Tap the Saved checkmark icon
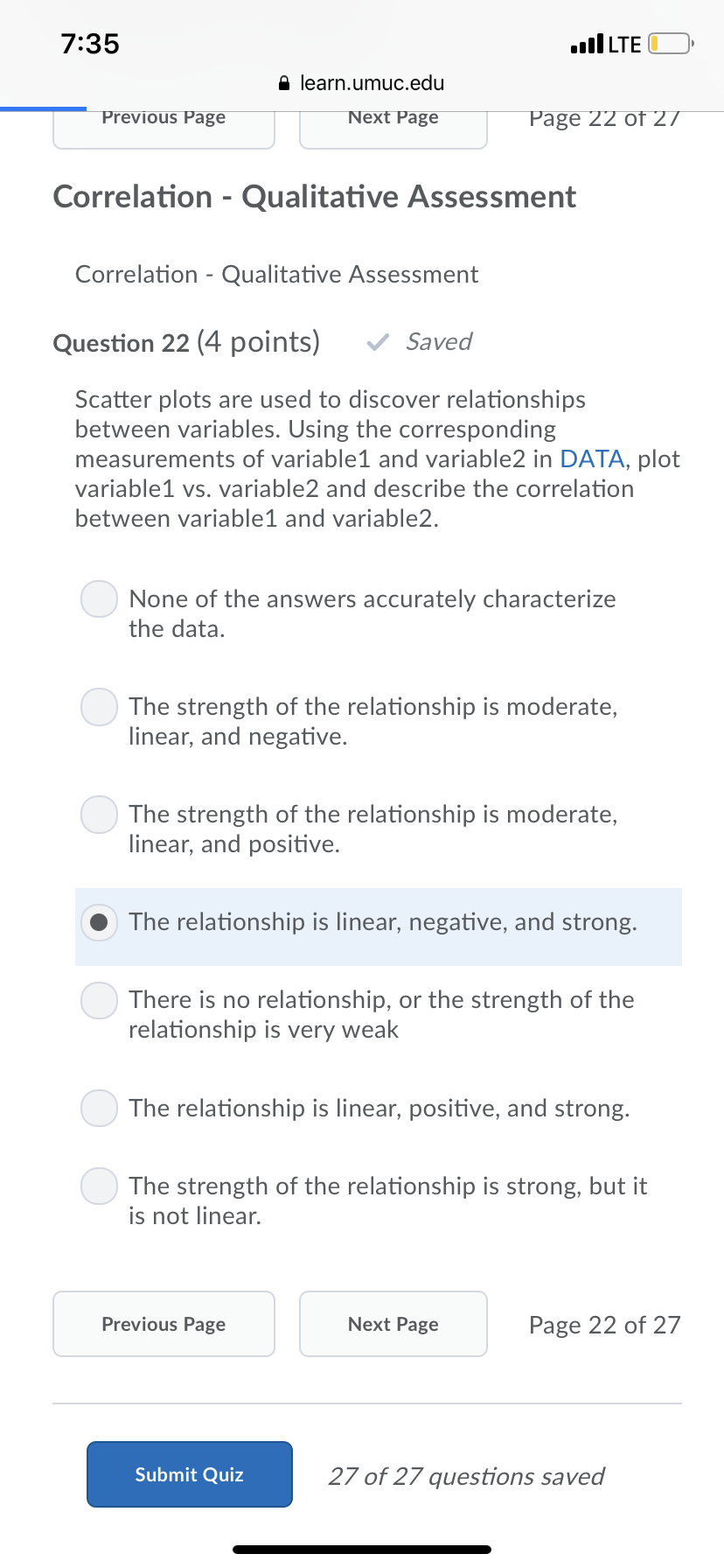This screenshot has width=724, height=1568. [378, 342]
